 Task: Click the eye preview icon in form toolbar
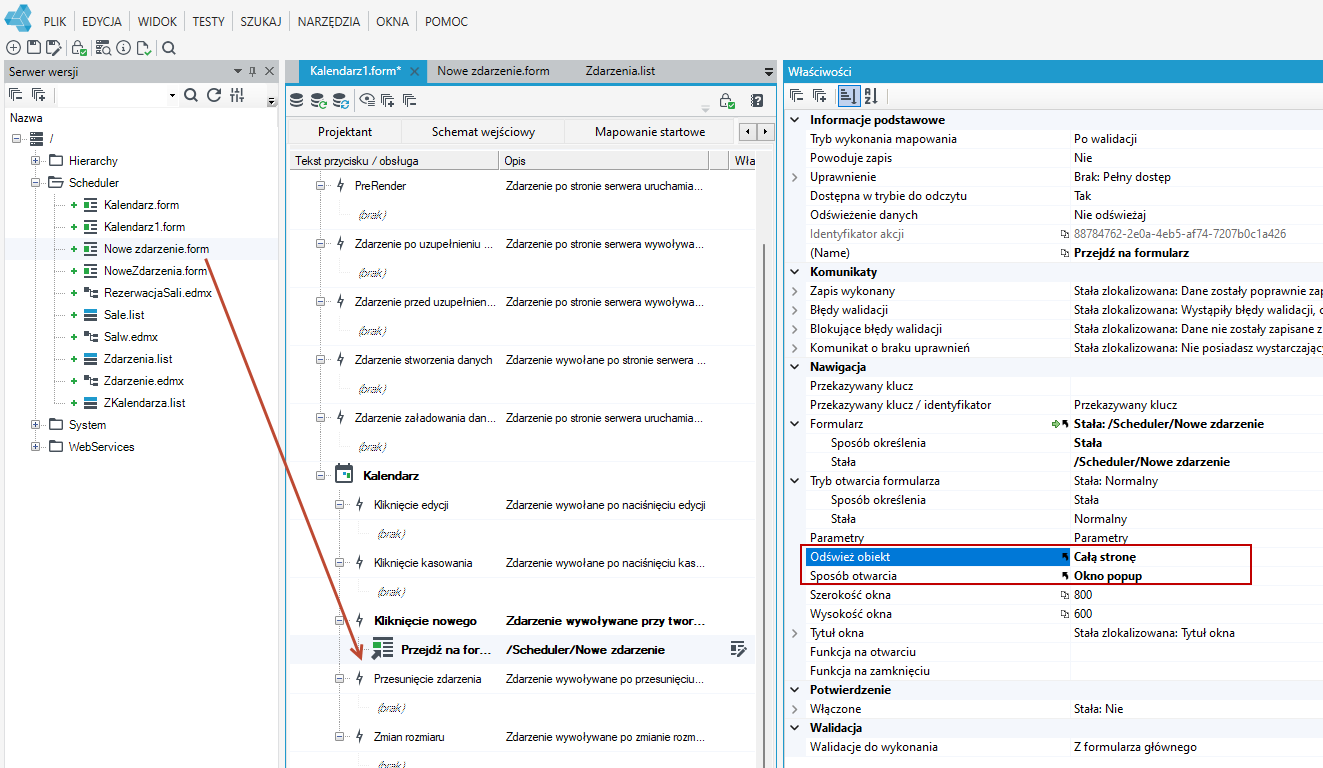tap(366, 100)
